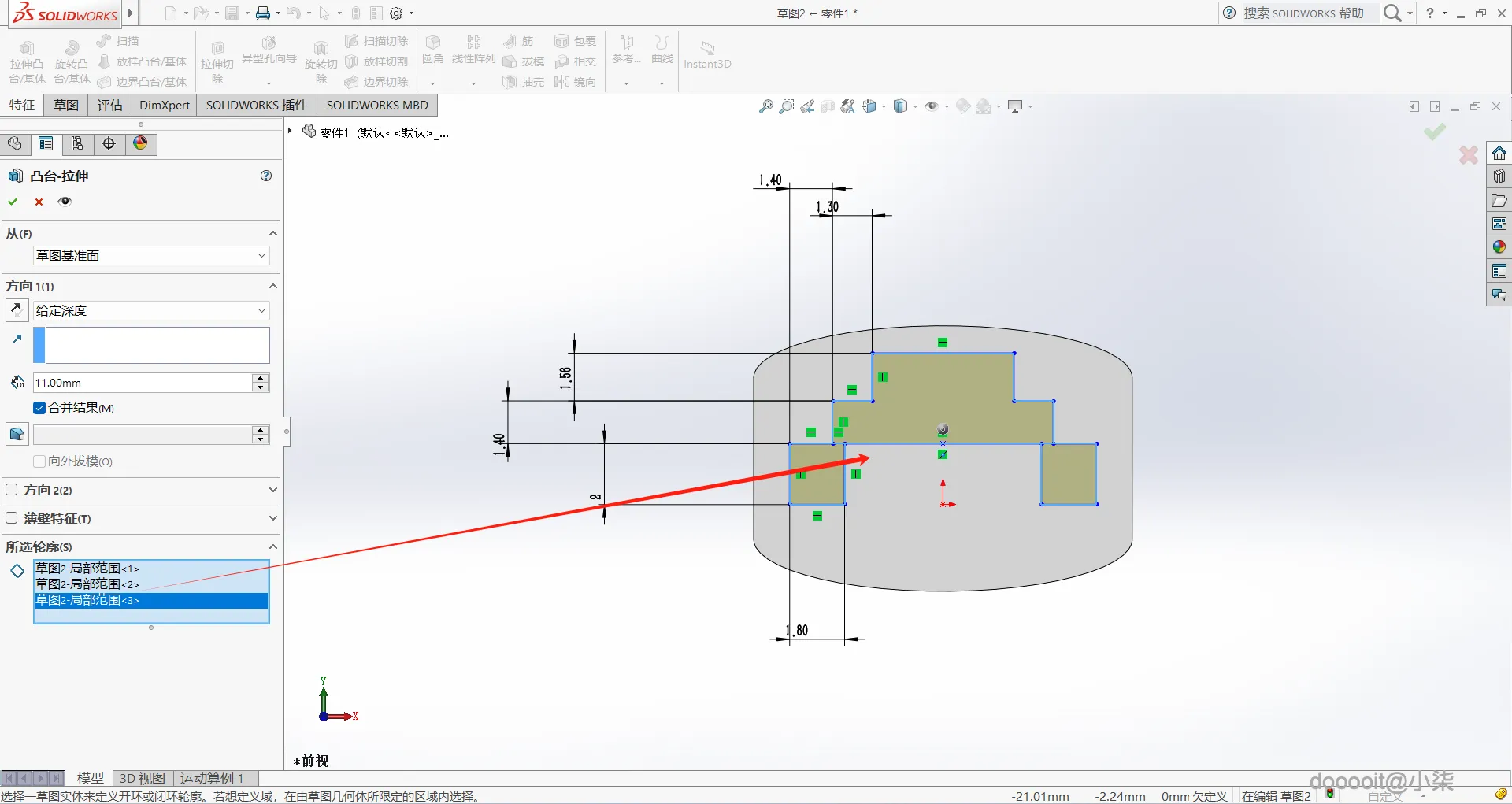Enable the 薄壁特征 checkbox

pos(12,518)
